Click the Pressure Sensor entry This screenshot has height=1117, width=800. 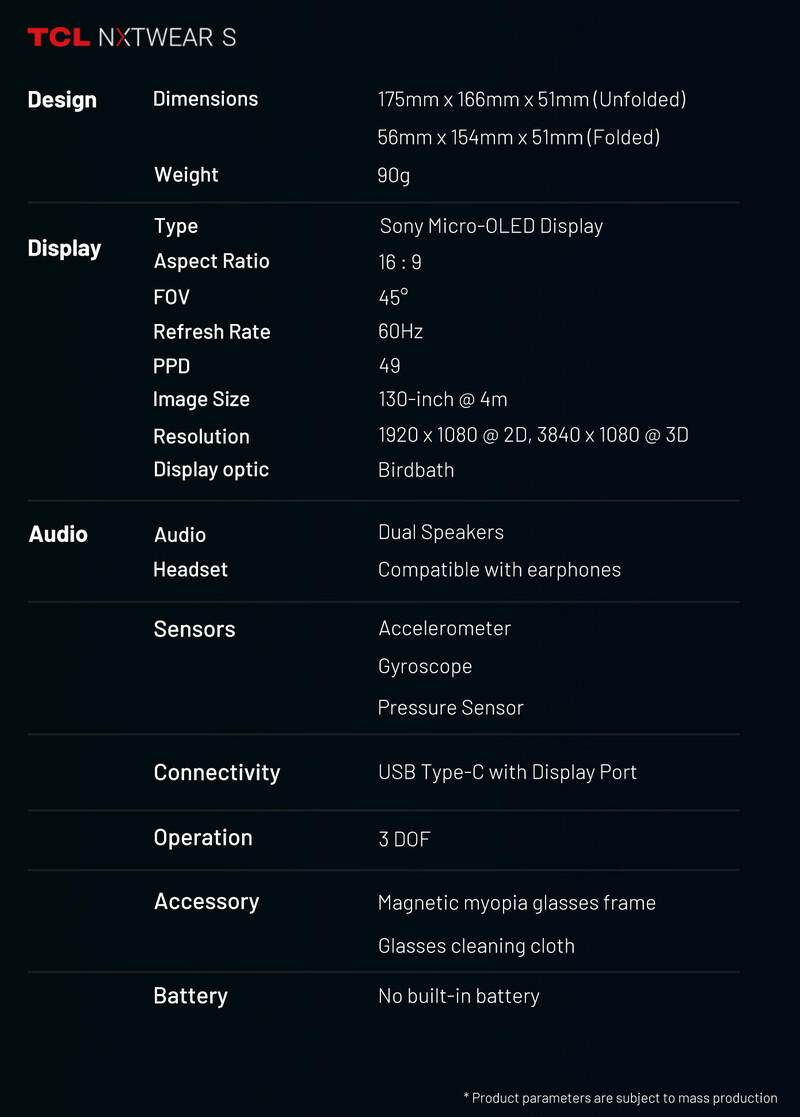[x=450, y=708]
